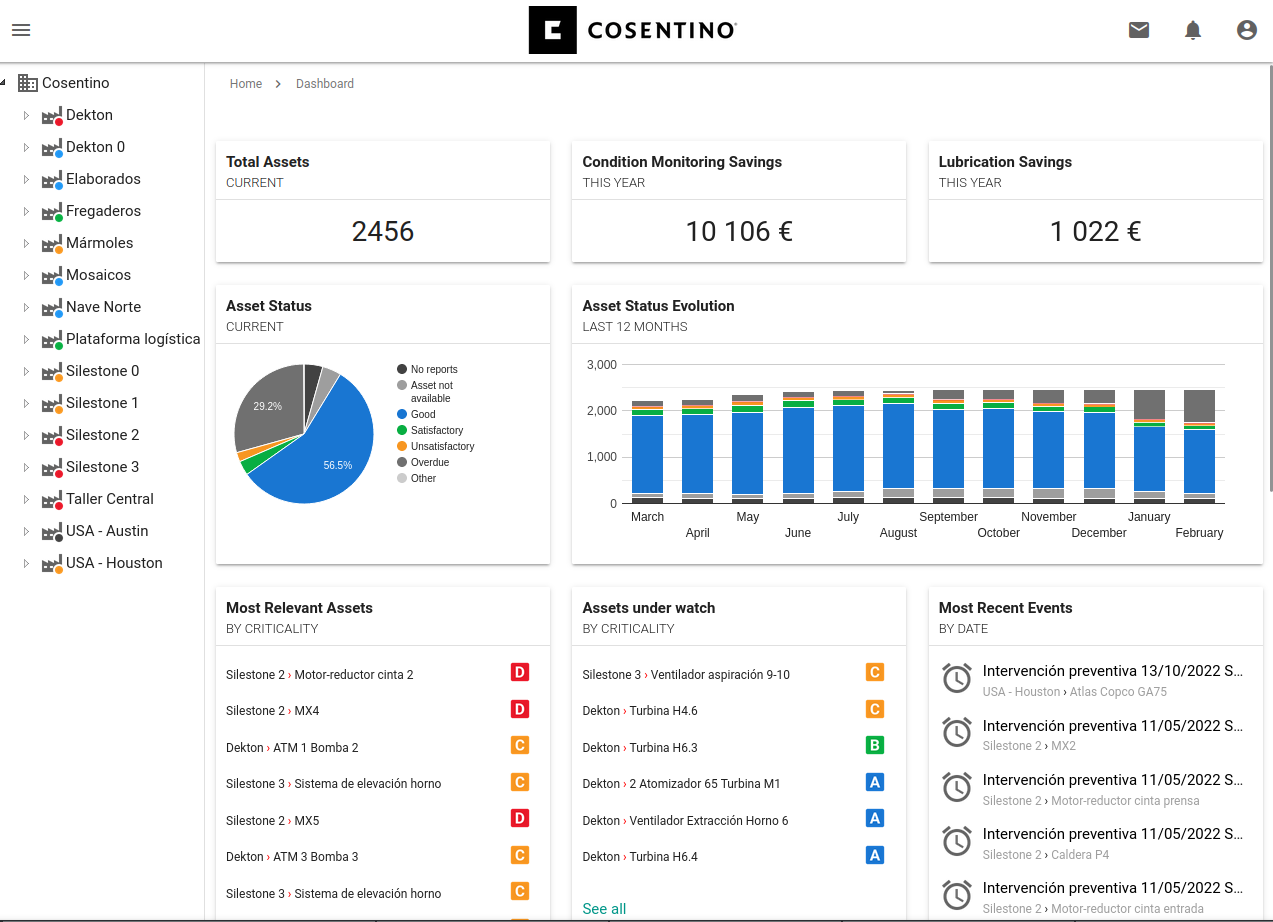
Task: Click the Nave Norte factory icon
Action: [52, 308]
